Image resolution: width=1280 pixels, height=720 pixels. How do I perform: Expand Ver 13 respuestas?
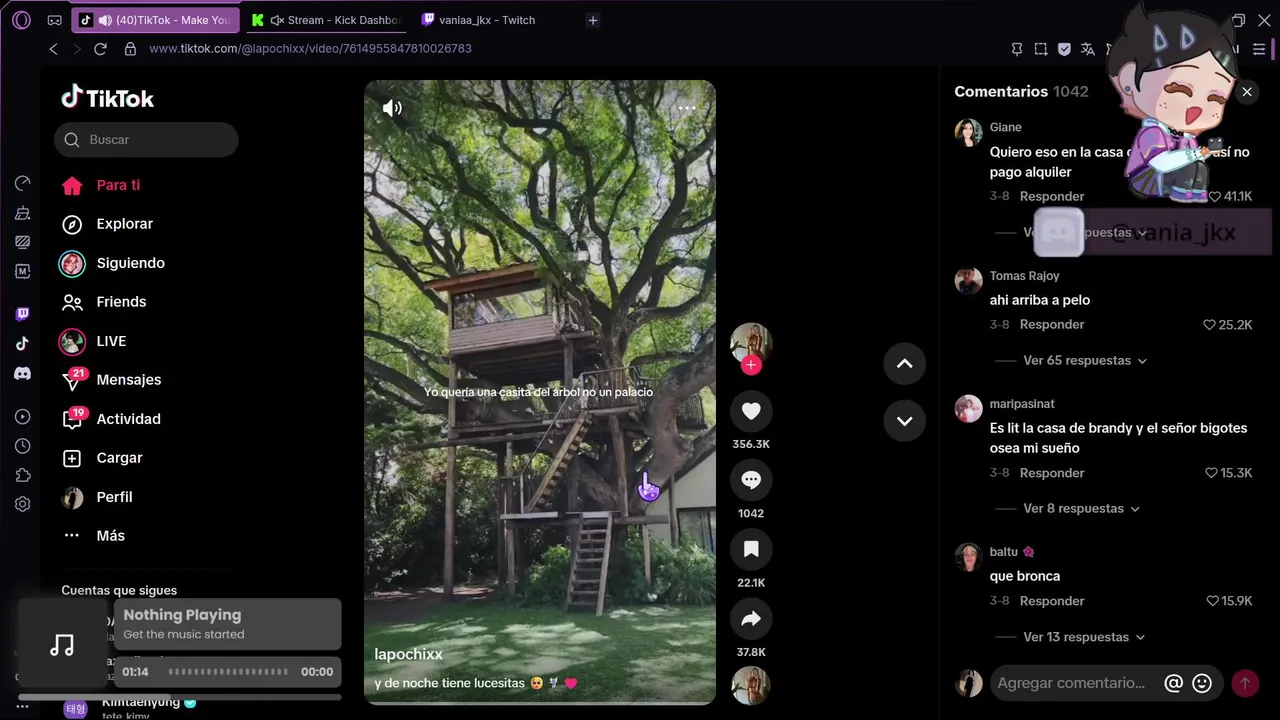click(x=1084, y=637)
